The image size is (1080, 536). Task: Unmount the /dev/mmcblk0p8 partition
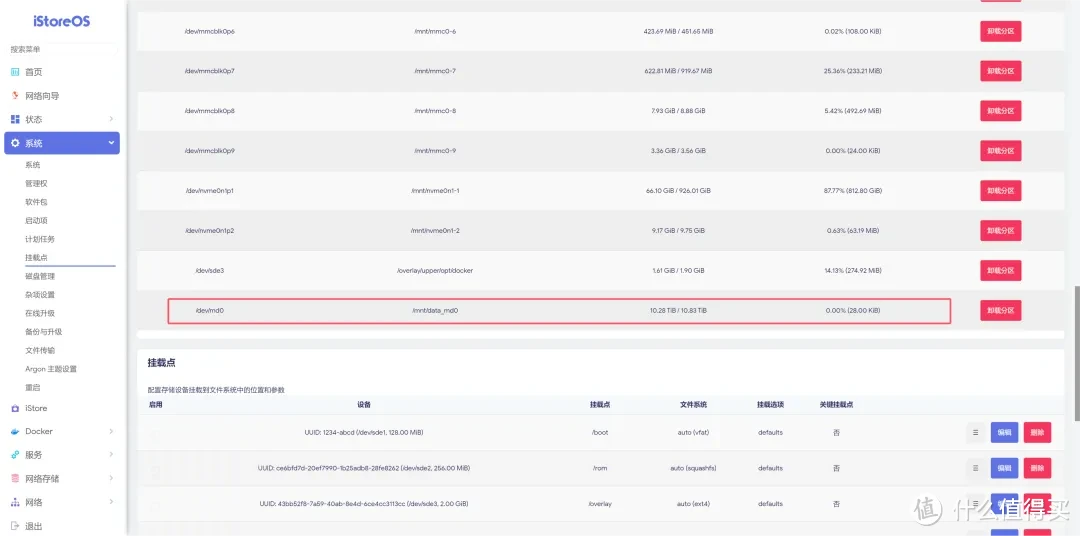pos(1000,111)
